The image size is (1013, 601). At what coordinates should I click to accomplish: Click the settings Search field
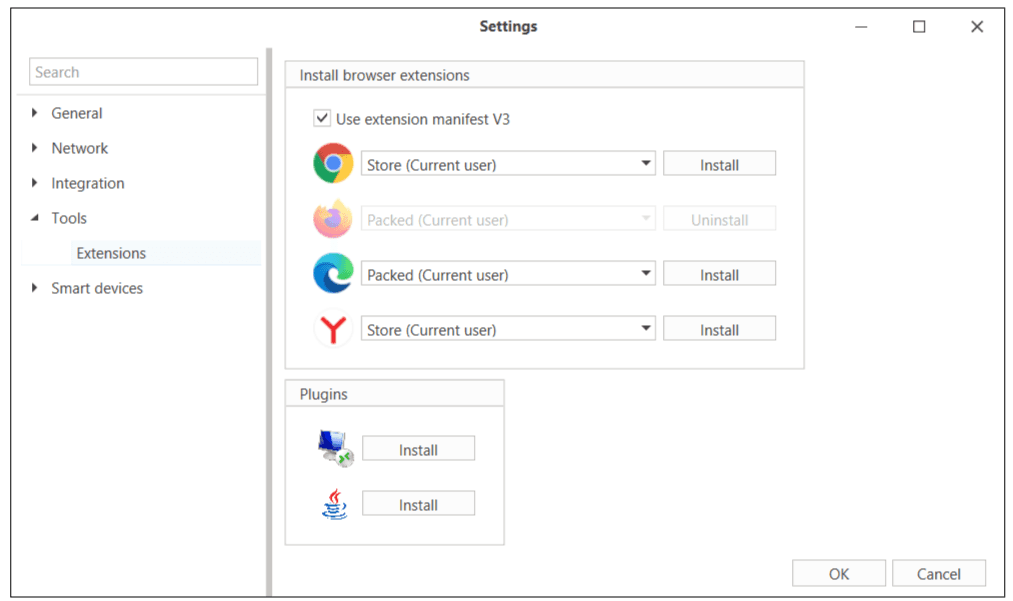[x=144, y=72]
